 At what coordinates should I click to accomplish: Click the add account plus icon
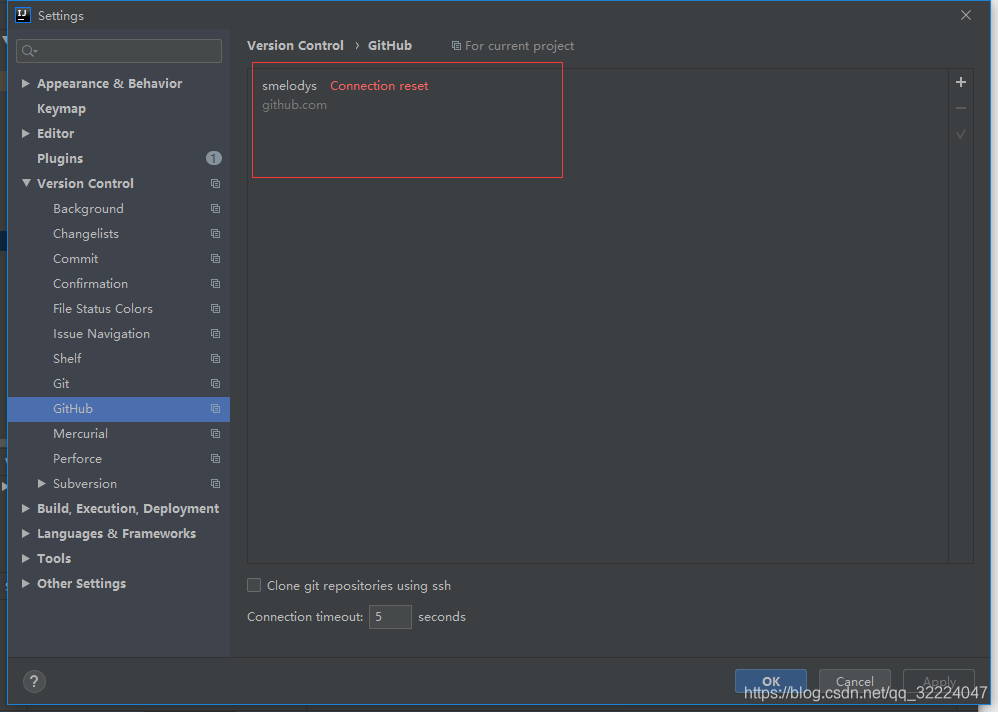[x=960, y=82]
